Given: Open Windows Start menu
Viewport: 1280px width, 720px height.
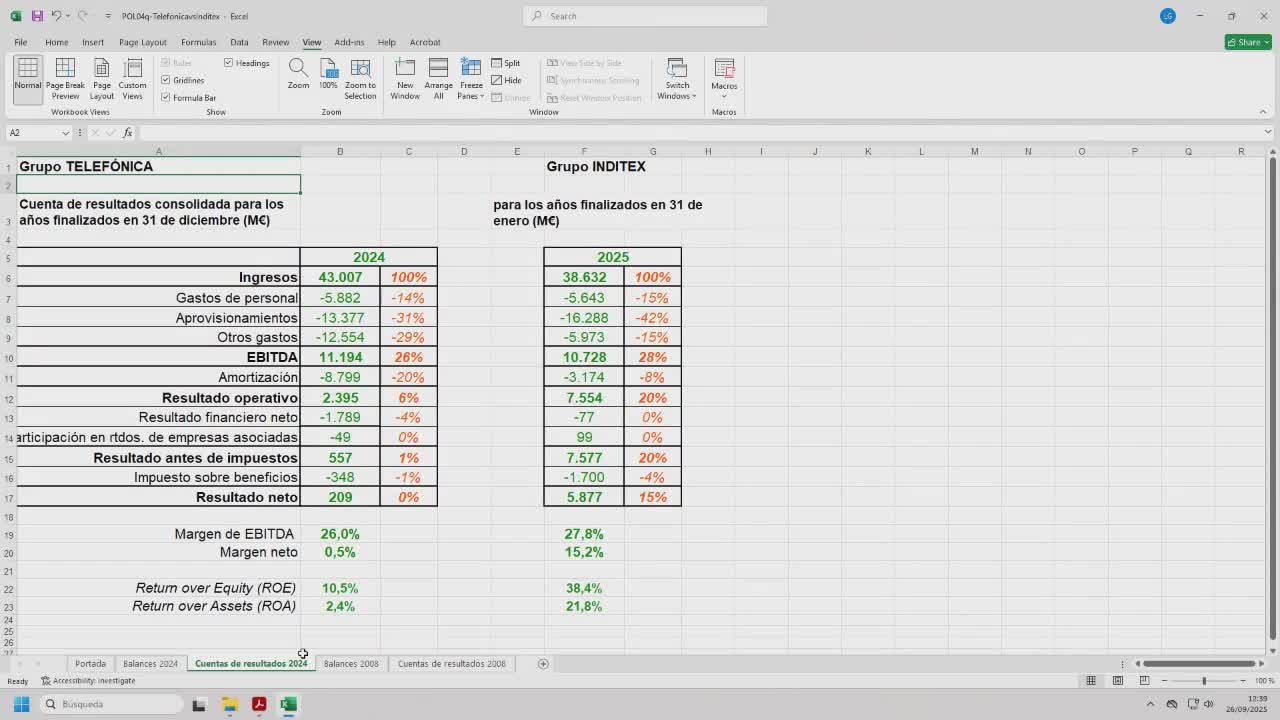Looking at the screenshot, I should click(21, 704).
